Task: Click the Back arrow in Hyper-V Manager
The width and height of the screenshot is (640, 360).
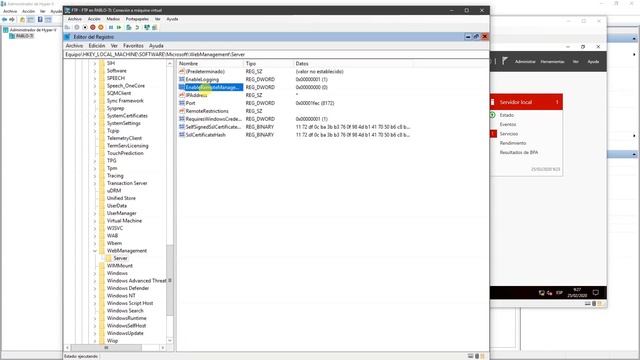Action: pos(4,19)
